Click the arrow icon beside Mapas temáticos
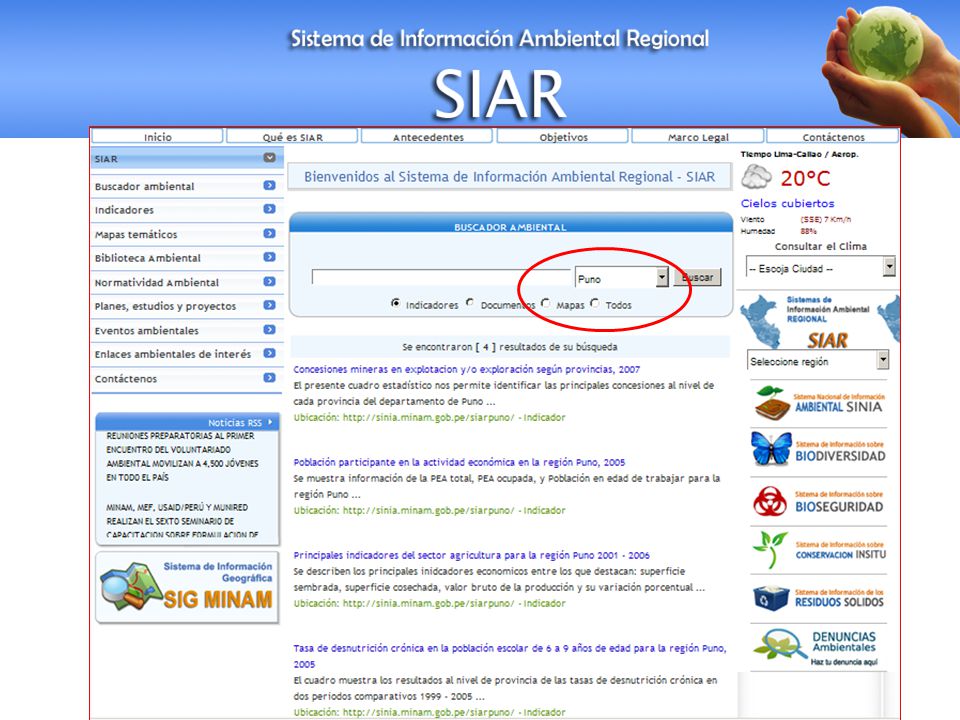 coord(269,234)
